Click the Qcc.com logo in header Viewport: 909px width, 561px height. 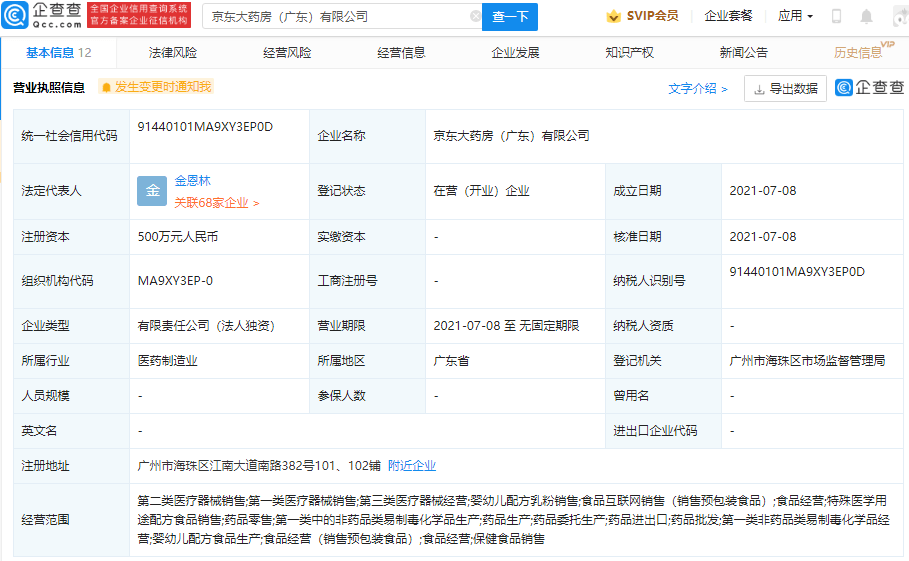42,15
